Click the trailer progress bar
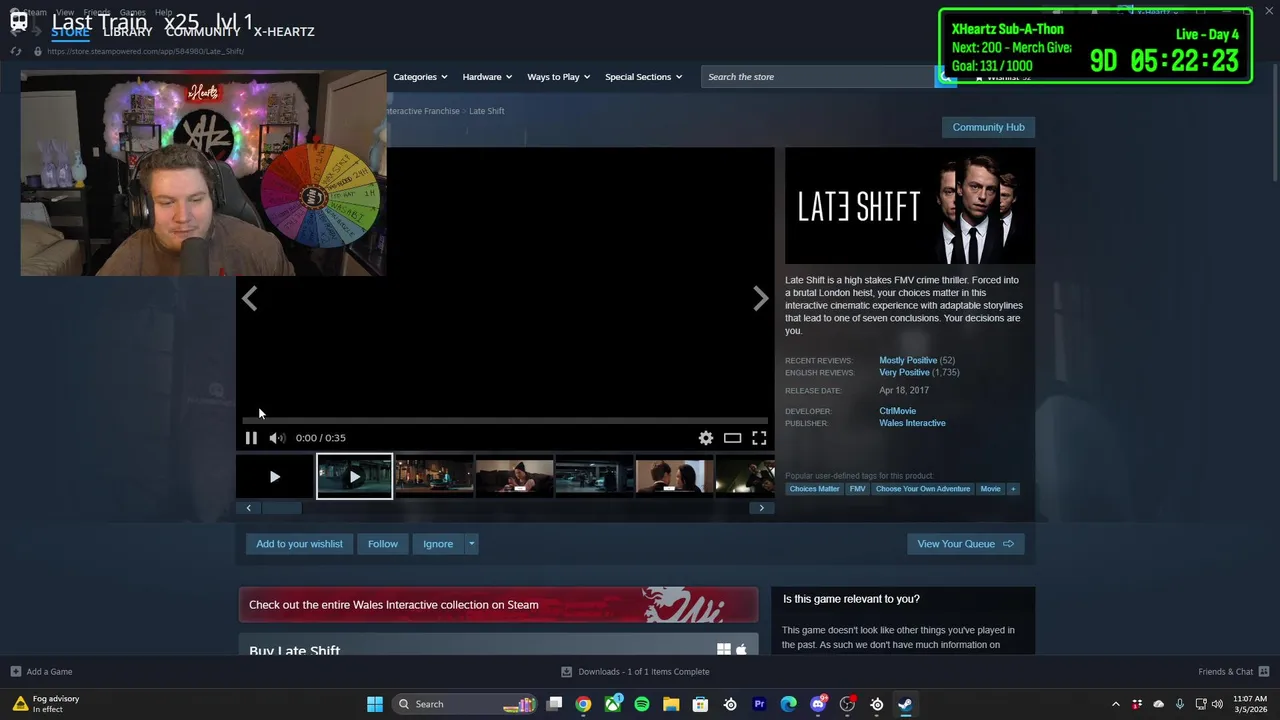Viewport: 1280px width, 720px height. (x=505, y=421)
